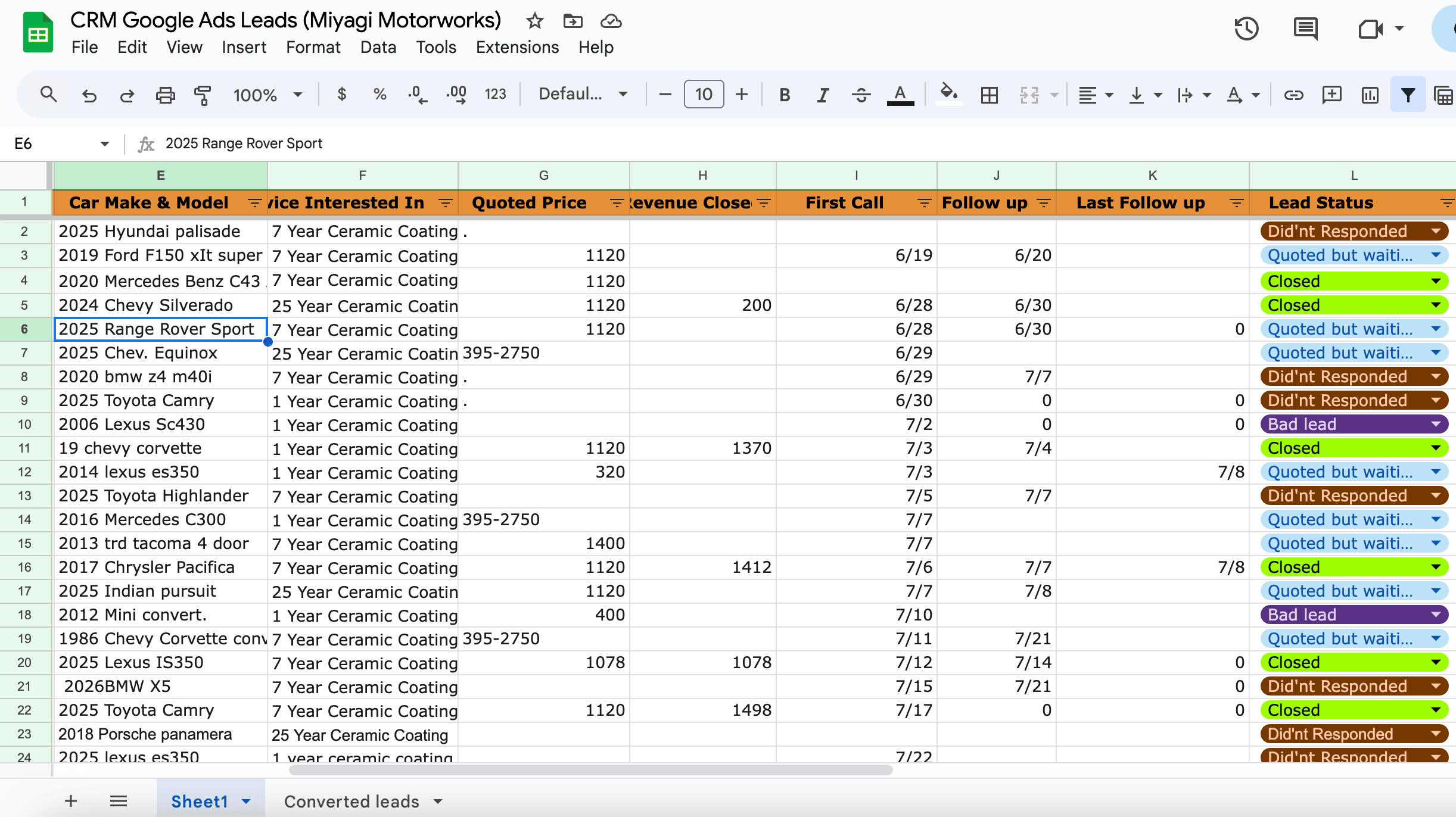Select row 11 header
1456x817 pixels.
(24, 448)
